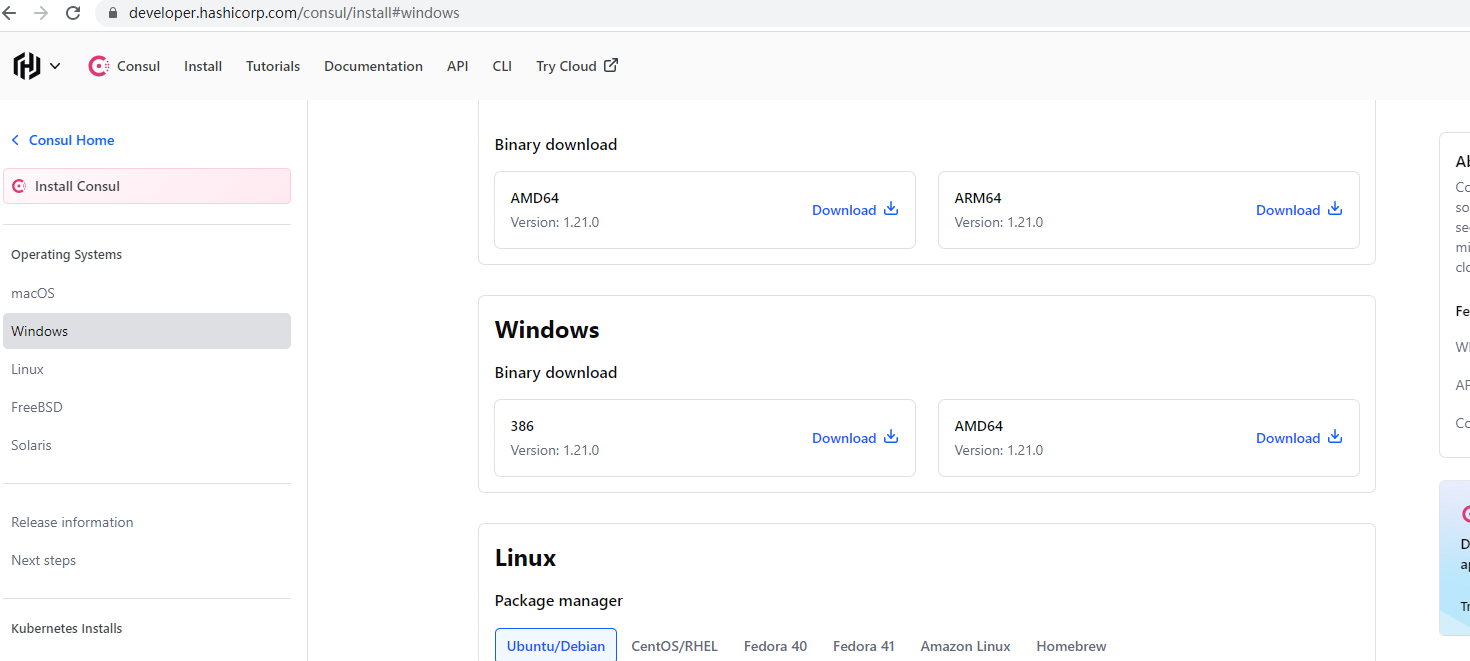1470x661 pixels.
Task: Switch to the Homebrew tab
Action: [x=1071, y=646]
